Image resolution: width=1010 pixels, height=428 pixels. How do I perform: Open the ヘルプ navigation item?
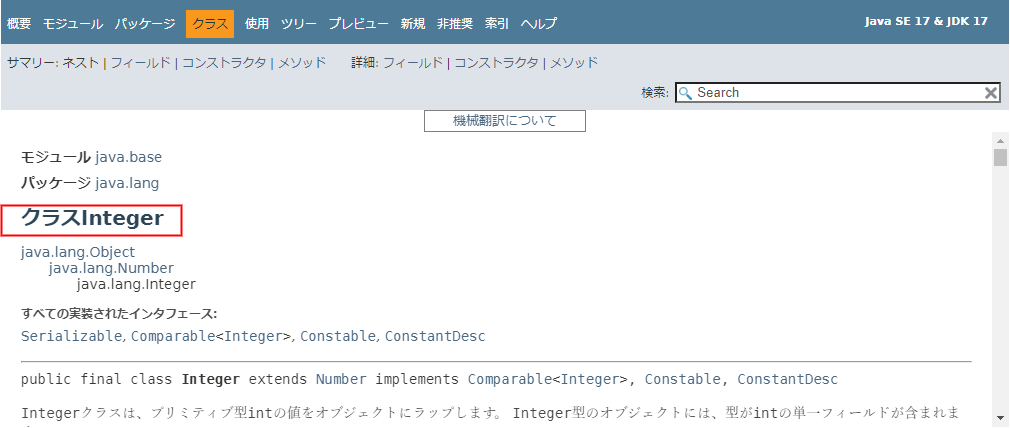point(539,24)
